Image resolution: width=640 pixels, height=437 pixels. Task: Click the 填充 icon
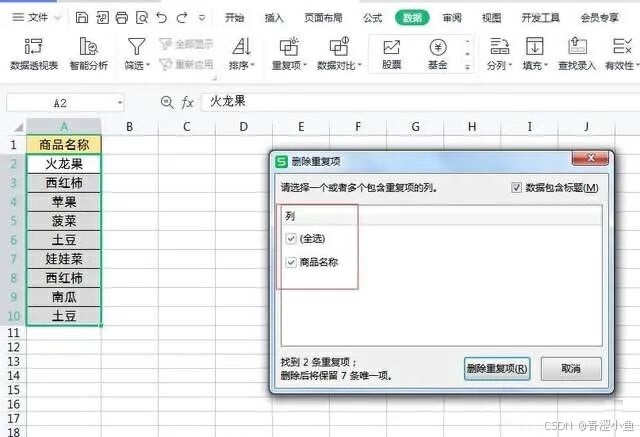pos(534,46)
